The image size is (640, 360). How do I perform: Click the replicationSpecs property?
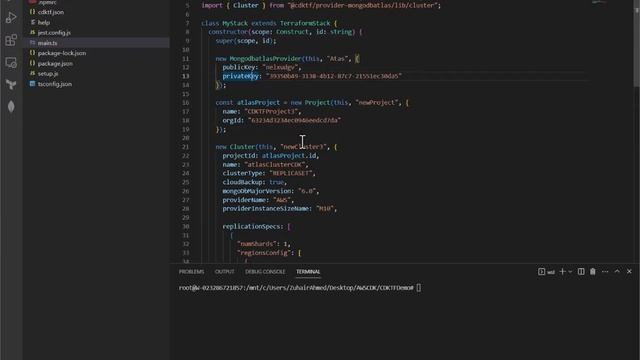tap(252, 227)
